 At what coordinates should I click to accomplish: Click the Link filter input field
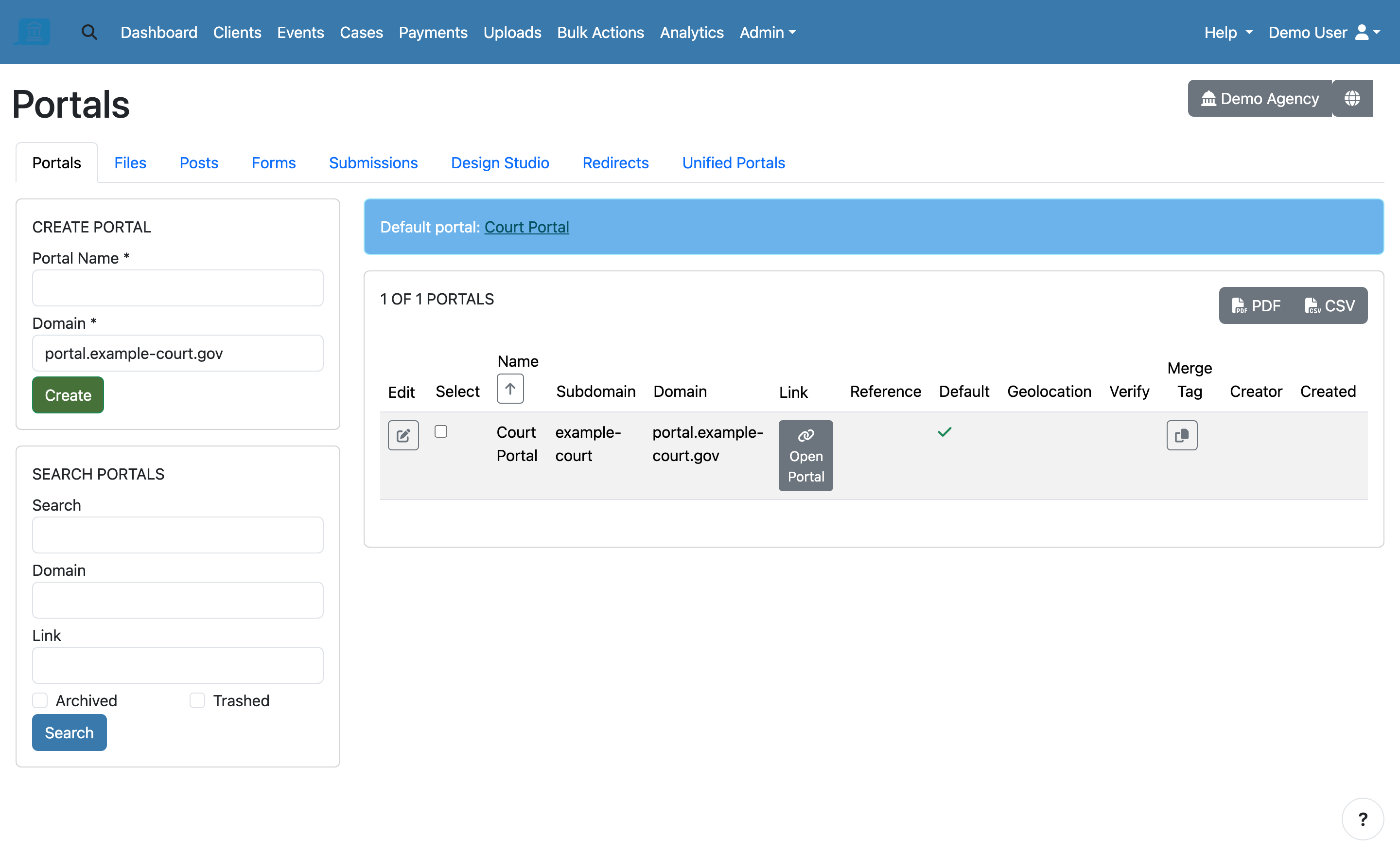click(x=178, y=664)
